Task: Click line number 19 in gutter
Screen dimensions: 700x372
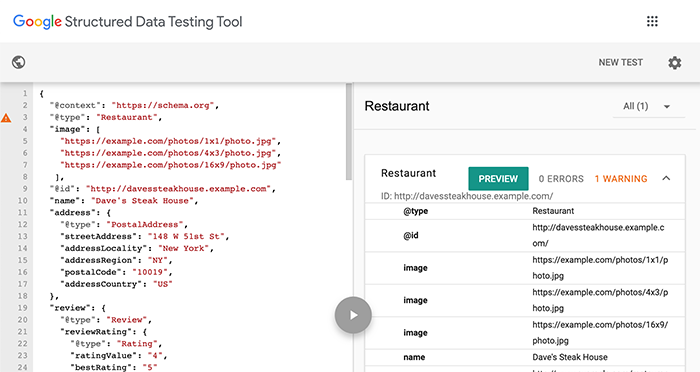Action: click(x=22, y=308)
